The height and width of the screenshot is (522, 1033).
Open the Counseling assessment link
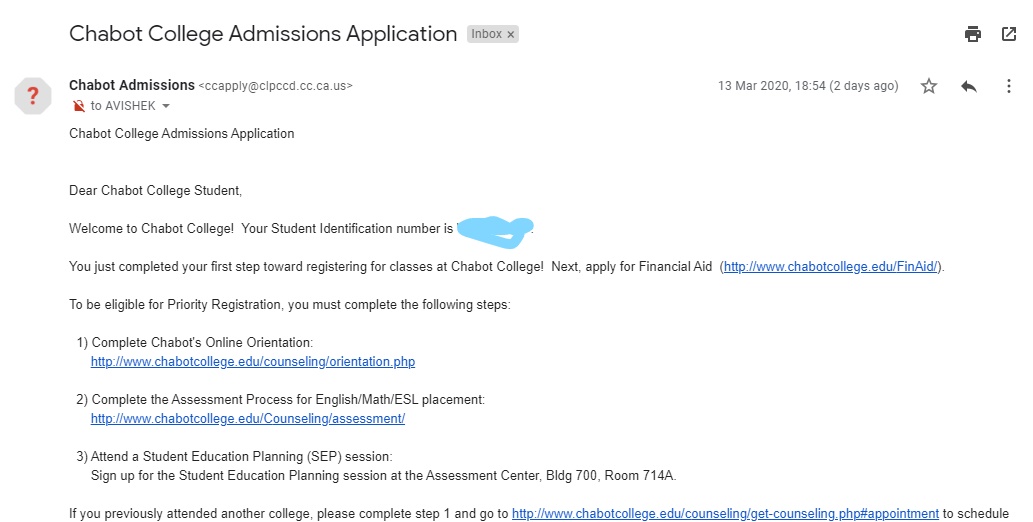247,419
